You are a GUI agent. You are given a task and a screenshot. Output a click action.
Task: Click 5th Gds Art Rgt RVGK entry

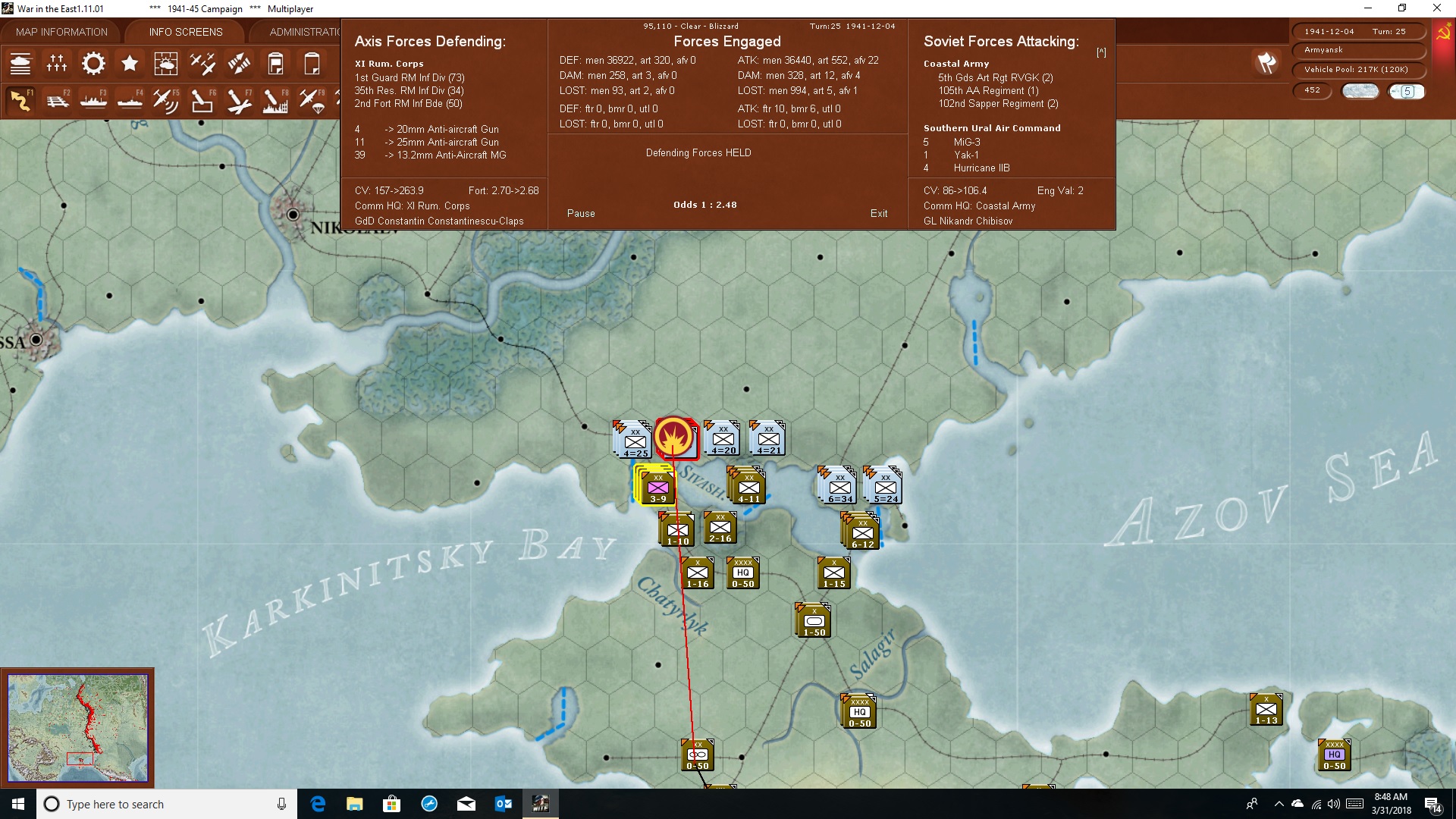click(x=995, y=77)
